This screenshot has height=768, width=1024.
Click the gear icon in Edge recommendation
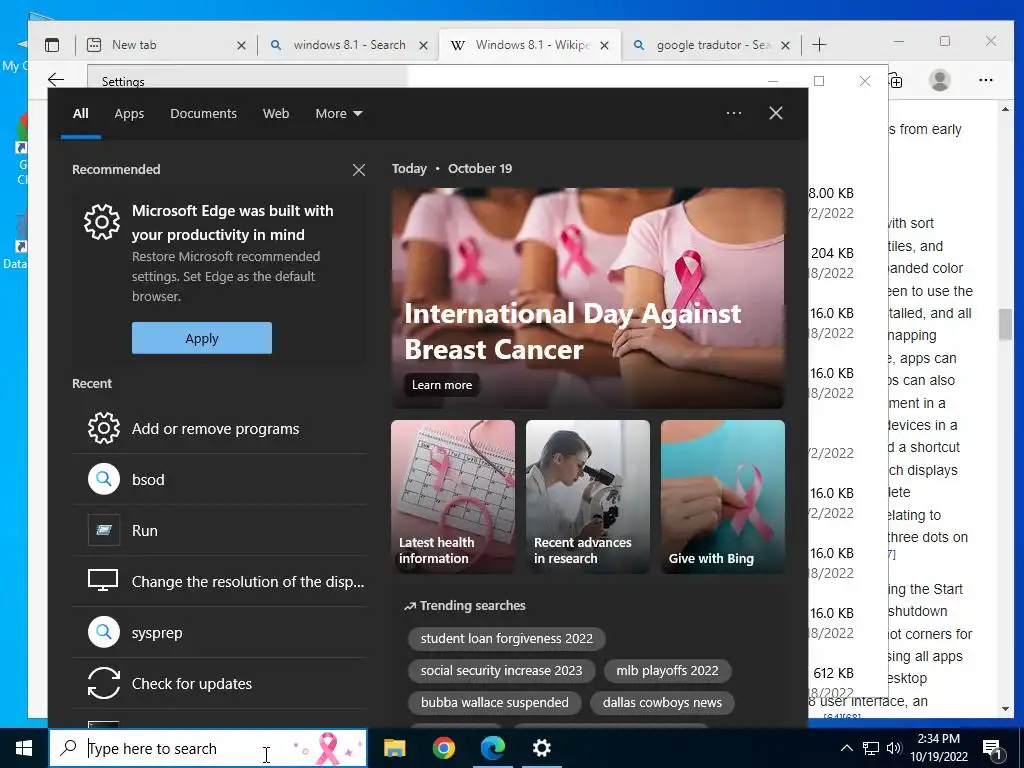click(x=102, y=222)
